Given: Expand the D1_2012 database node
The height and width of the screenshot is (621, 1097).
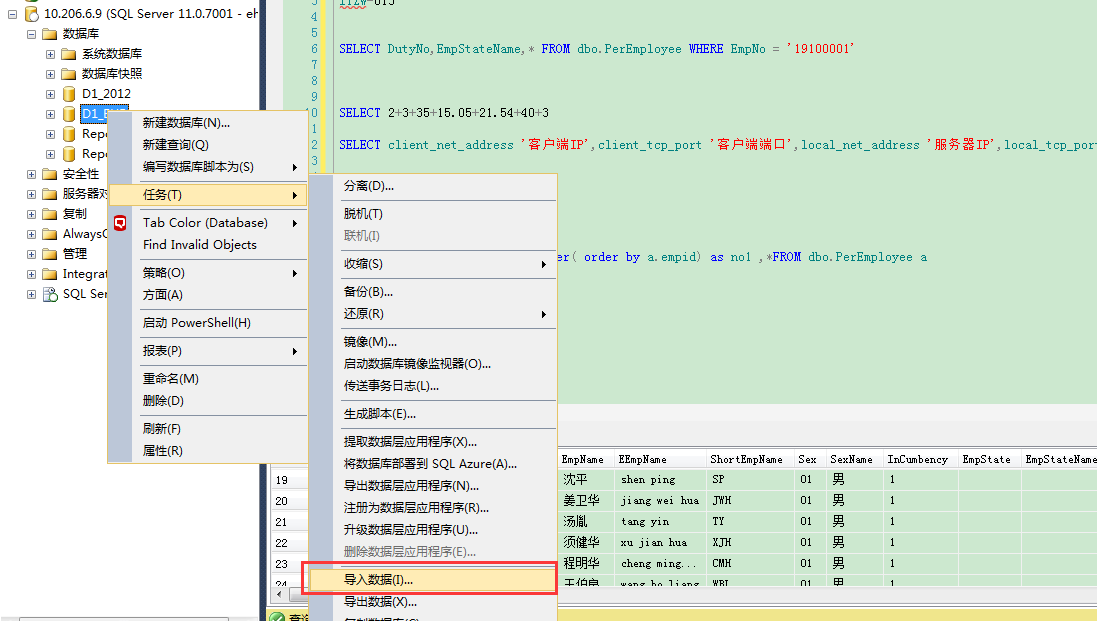Looking at the screenshot, I should 50,94.
